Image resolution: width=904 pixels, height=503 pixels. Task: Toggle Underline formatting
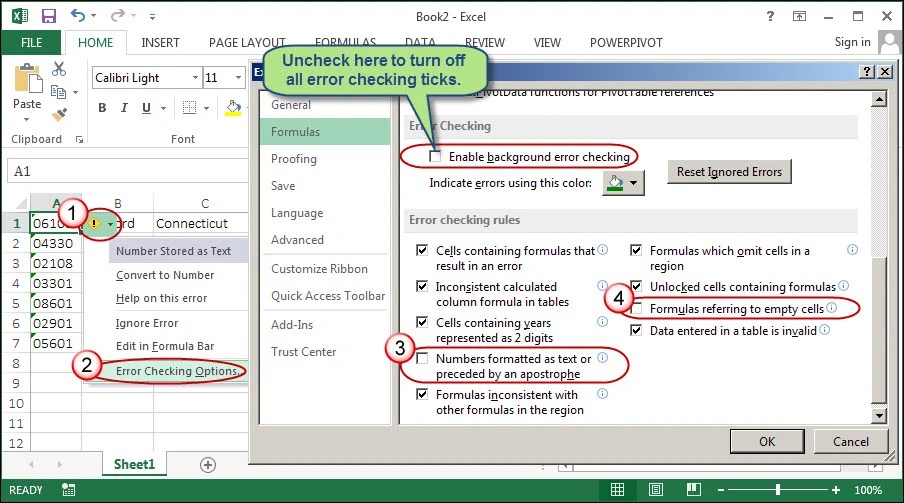[146, 108]
